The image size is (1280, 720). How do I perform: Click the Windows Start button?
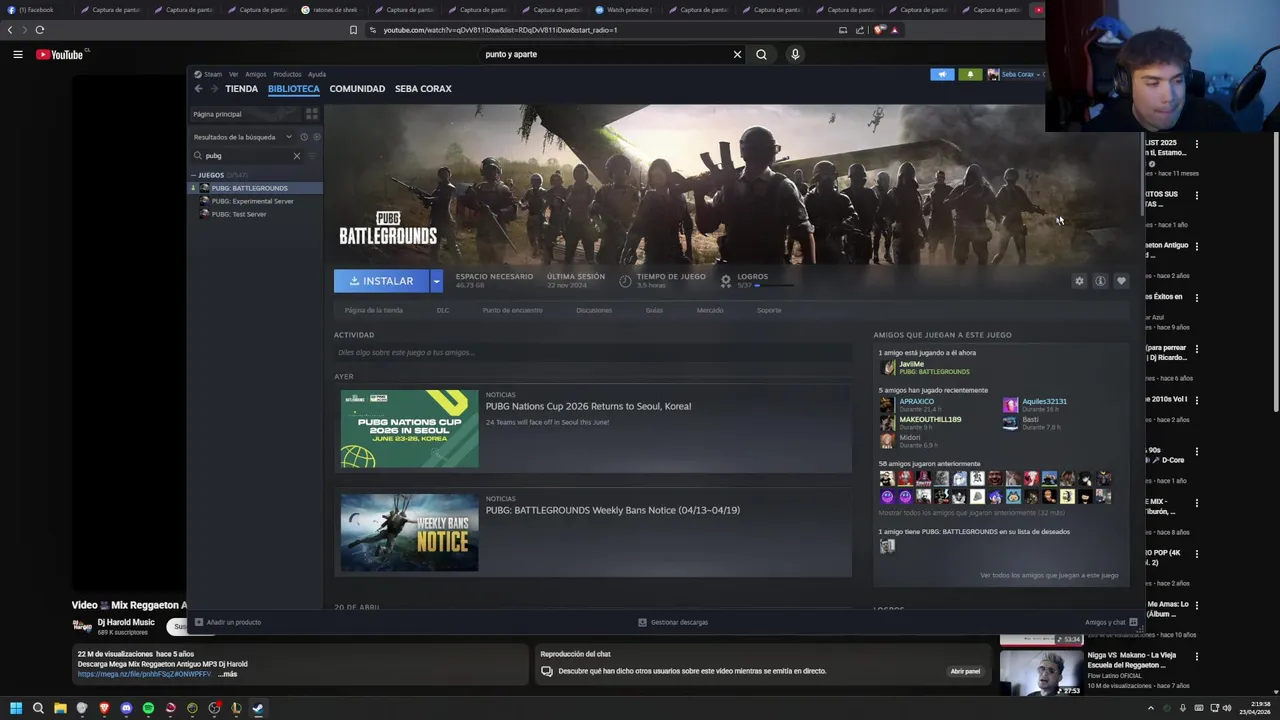[x=16, y=709]
